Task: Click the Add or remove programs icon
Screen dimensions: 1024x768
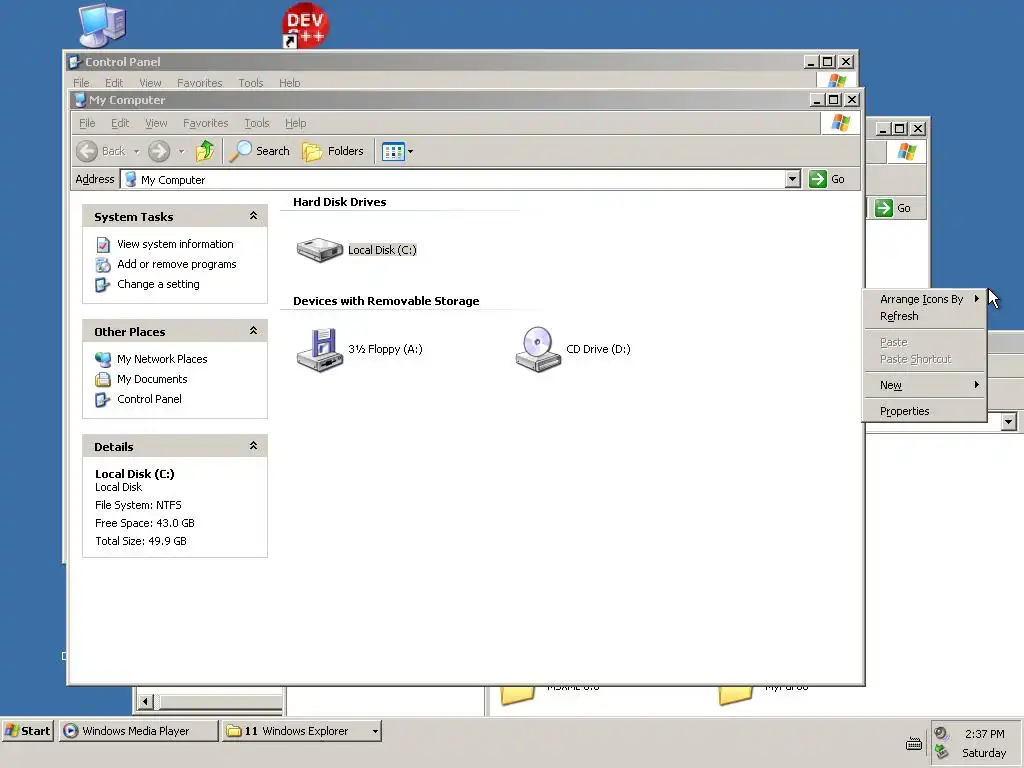Action: (x=103, y=264)
